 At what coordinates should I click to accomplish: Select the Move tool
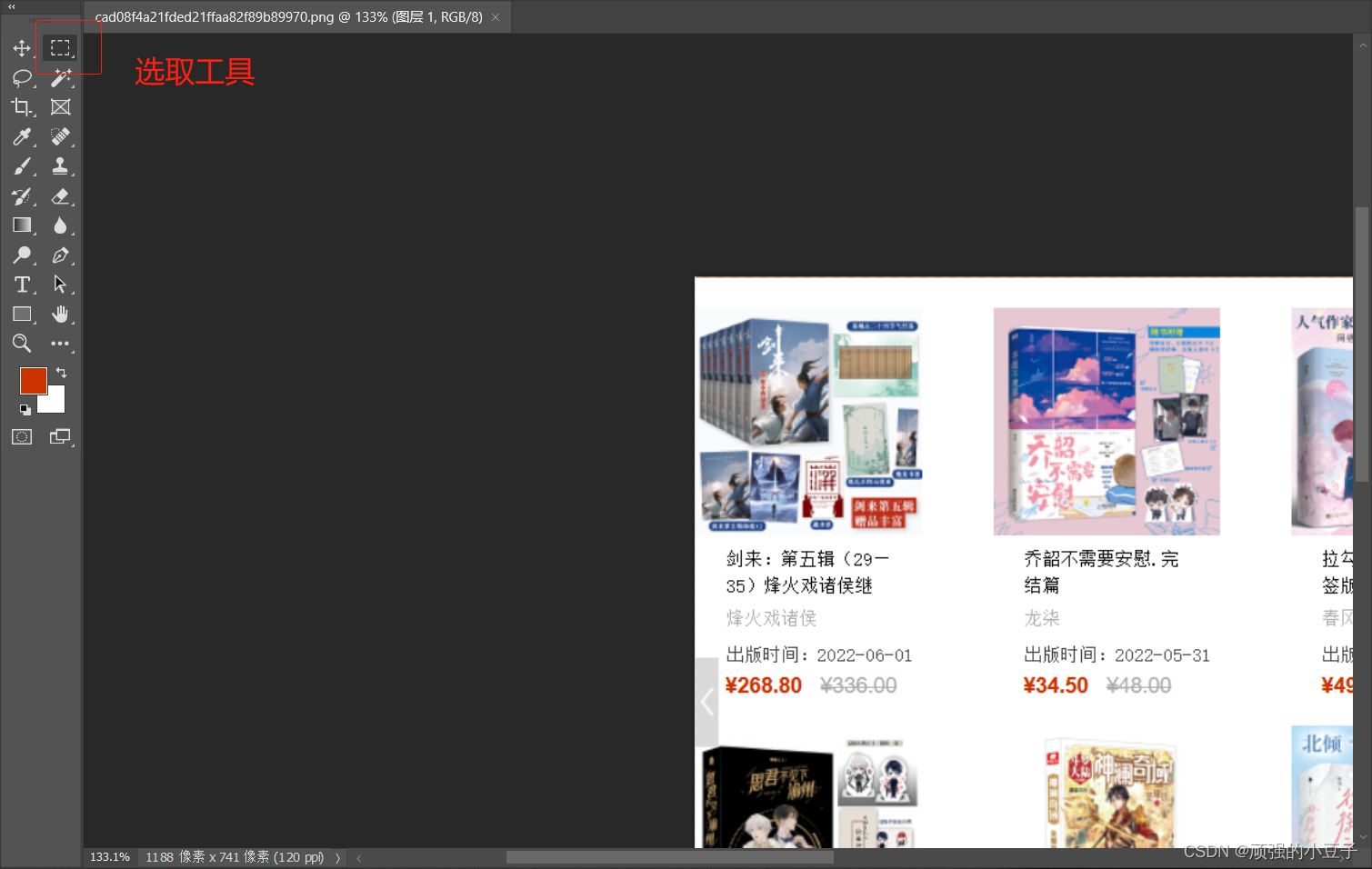coord(22,48)
